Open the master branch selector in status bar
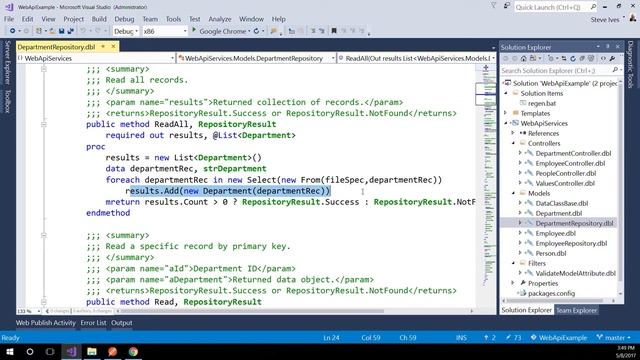This screenshot has width=640, height=360. click(x=613, y=338)
